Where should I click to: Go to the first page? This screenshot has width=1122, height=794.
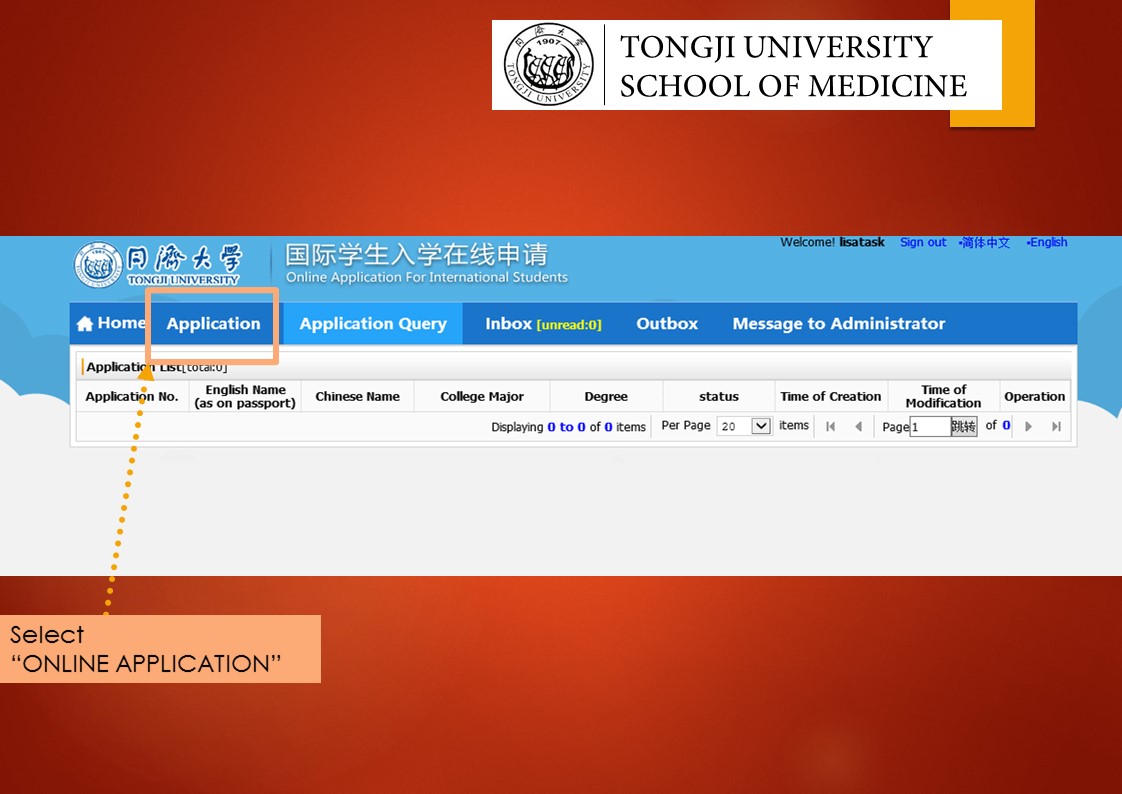[830, 427]
